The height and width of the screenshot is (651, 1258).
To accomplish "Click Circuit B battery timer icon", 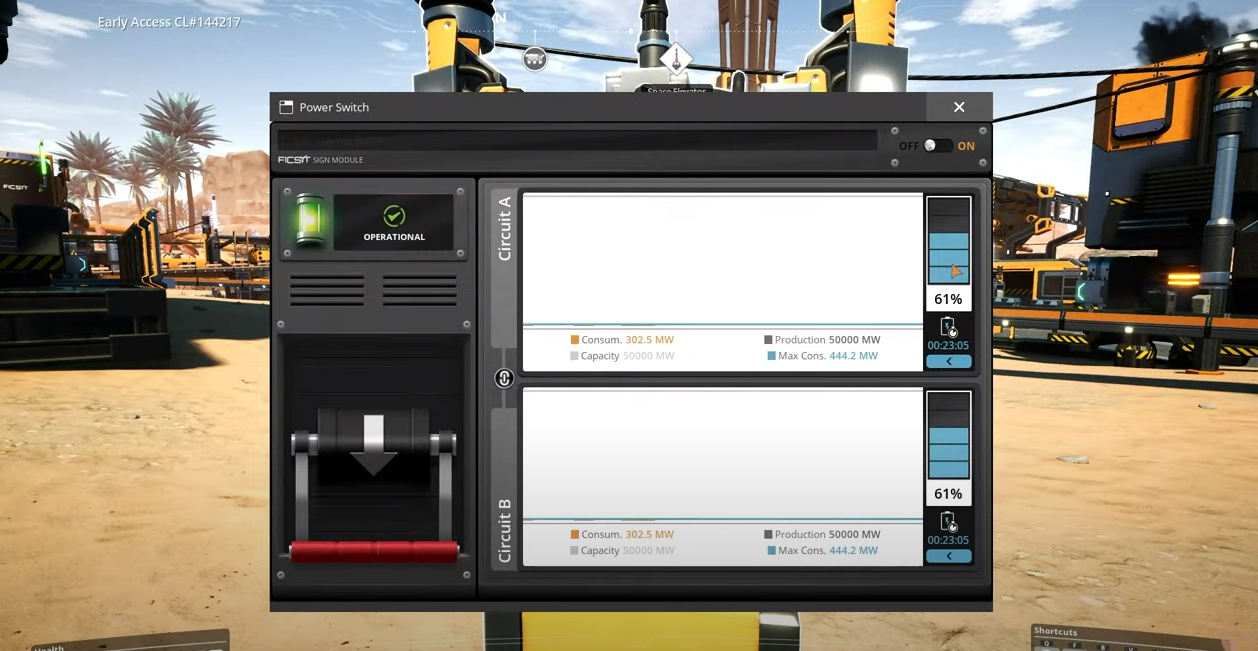I will pyautogui.click(x=948, y=521).
